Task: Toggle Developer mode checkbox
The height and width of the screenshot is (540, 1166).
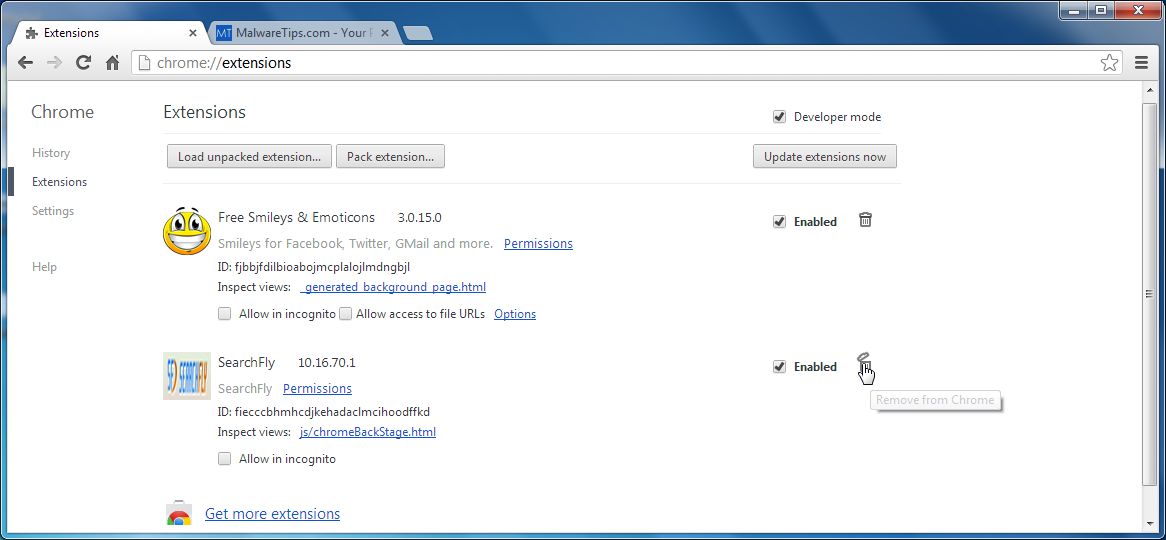Action: point(779,117)
